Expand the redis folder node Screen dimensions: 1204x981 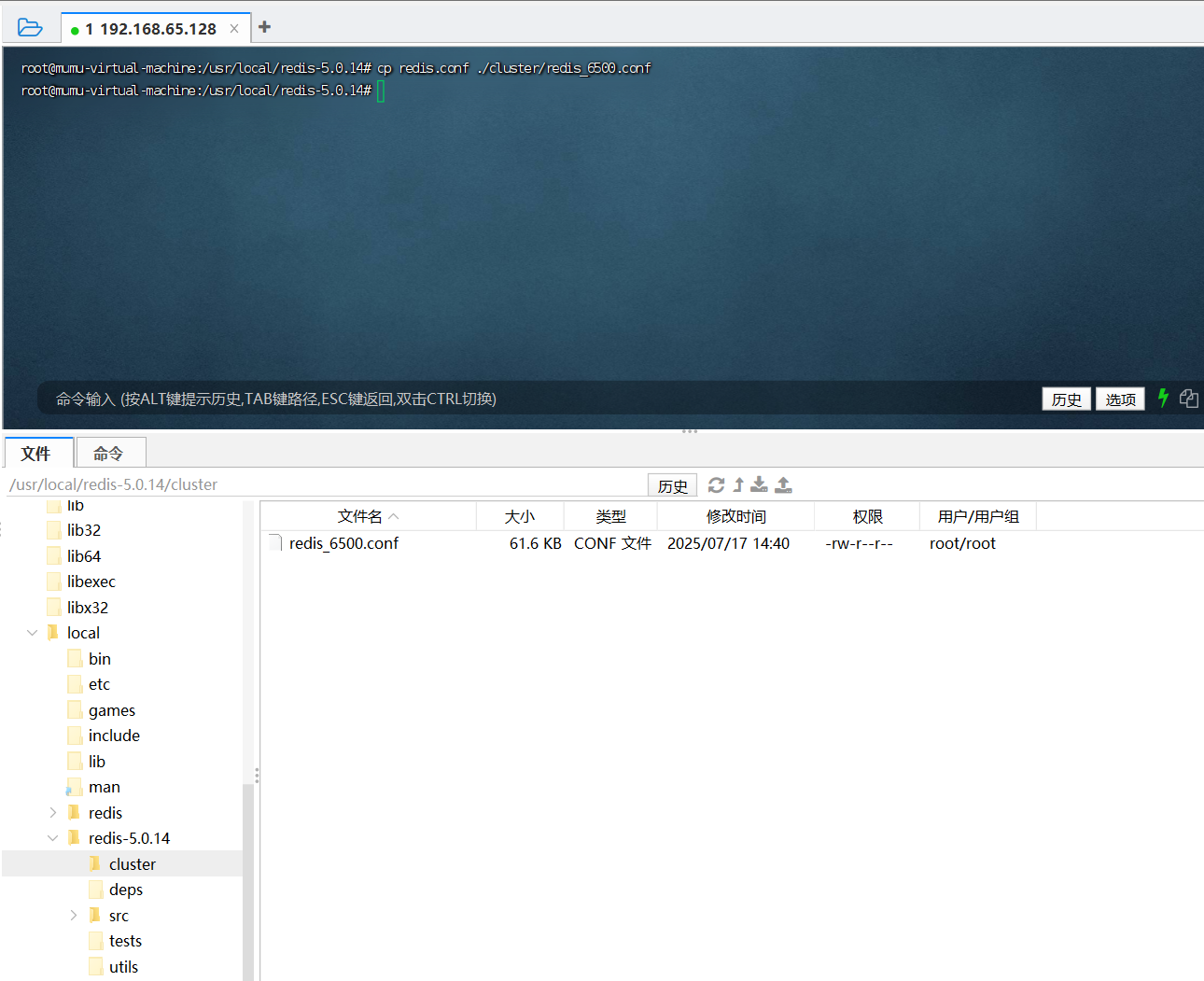[x=52, y=812]
